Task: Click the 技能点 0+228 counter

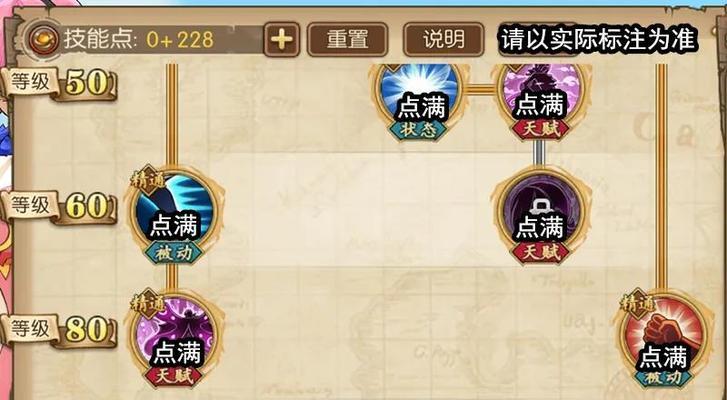Action: [x=139, y=39]
